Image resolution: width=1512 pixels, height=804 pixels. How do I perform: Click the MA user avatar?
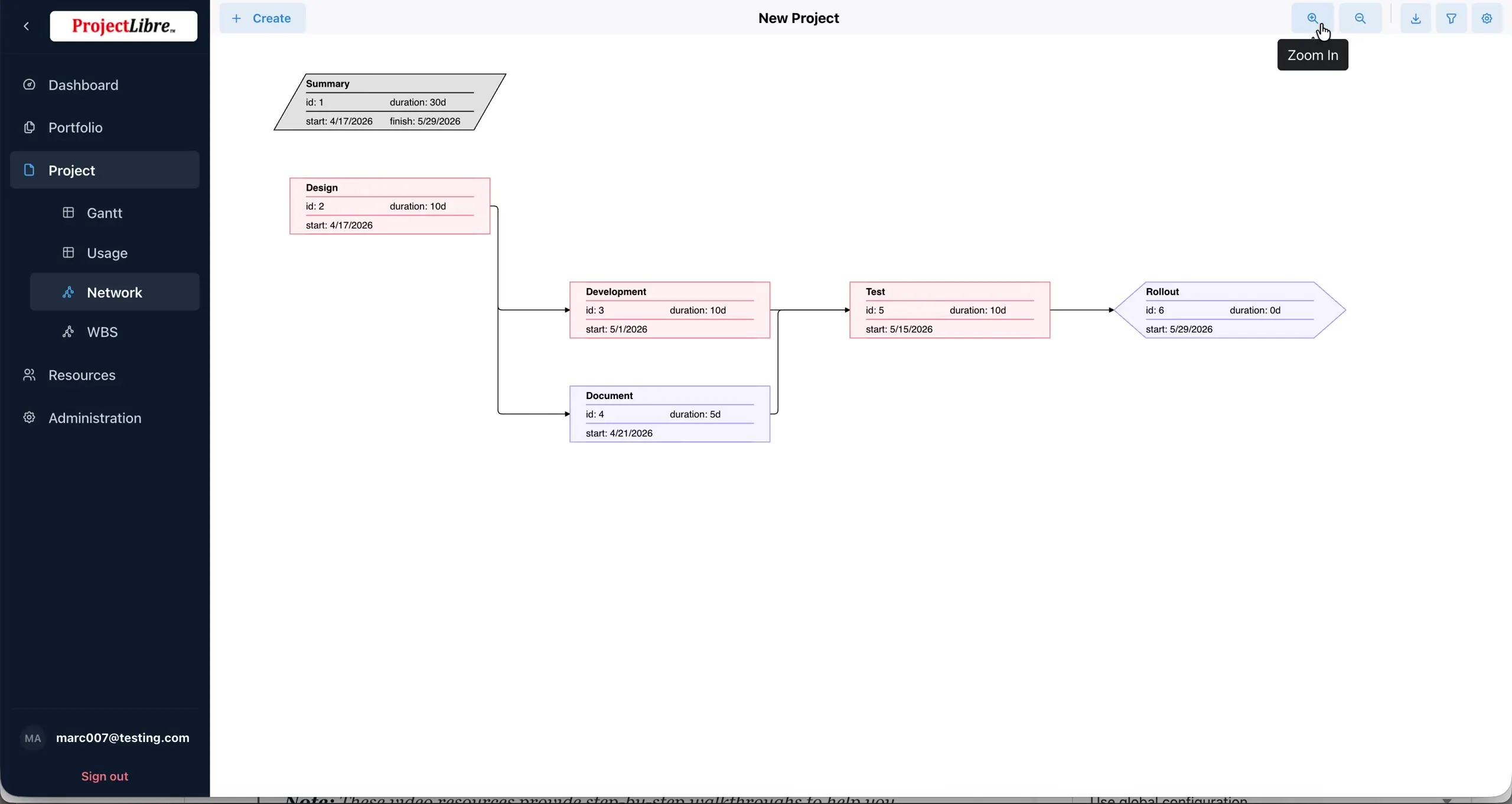click(33, 738)
